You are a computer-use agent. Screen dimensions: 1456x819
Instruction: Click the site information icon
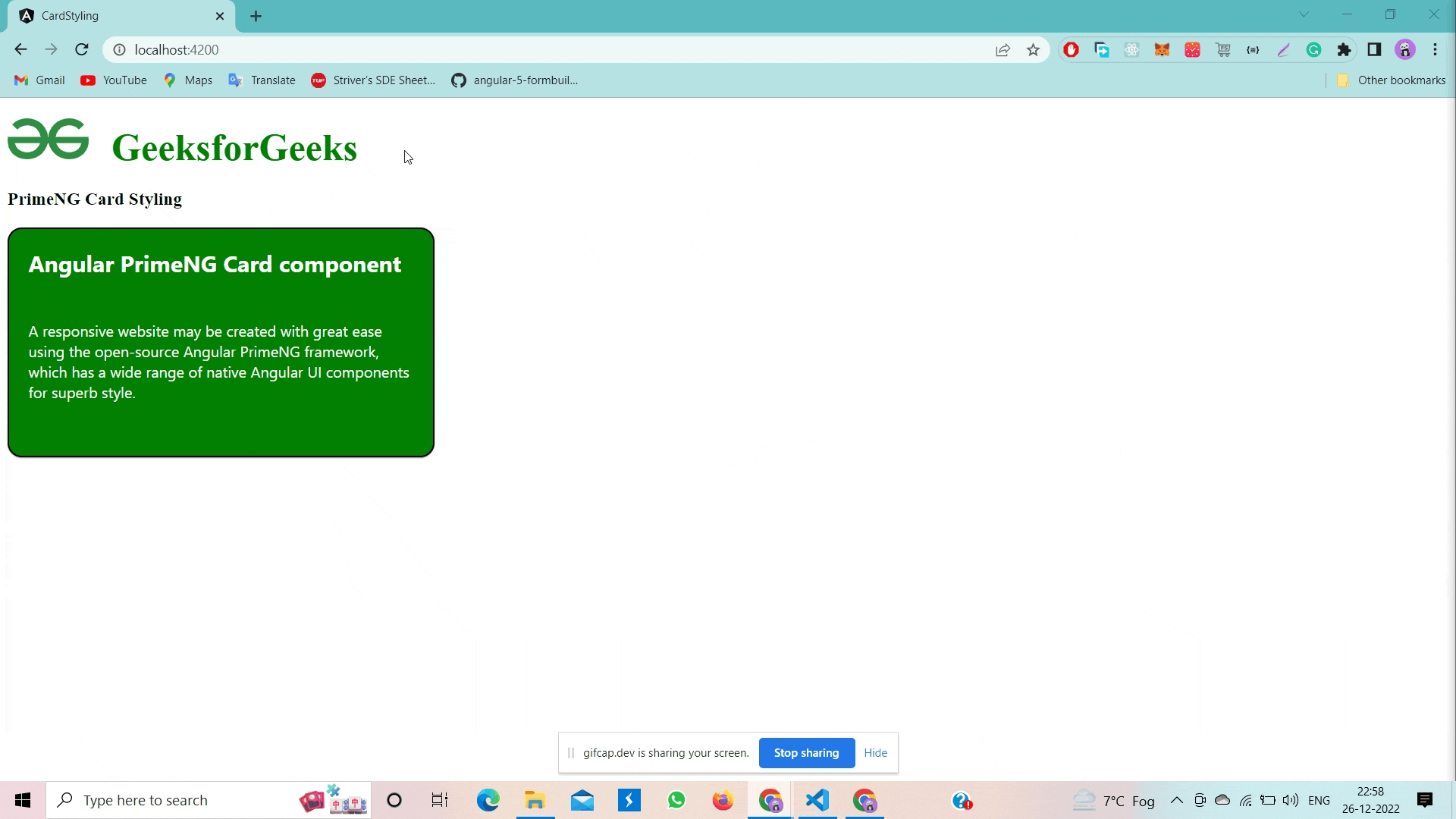tap(119, 50)
